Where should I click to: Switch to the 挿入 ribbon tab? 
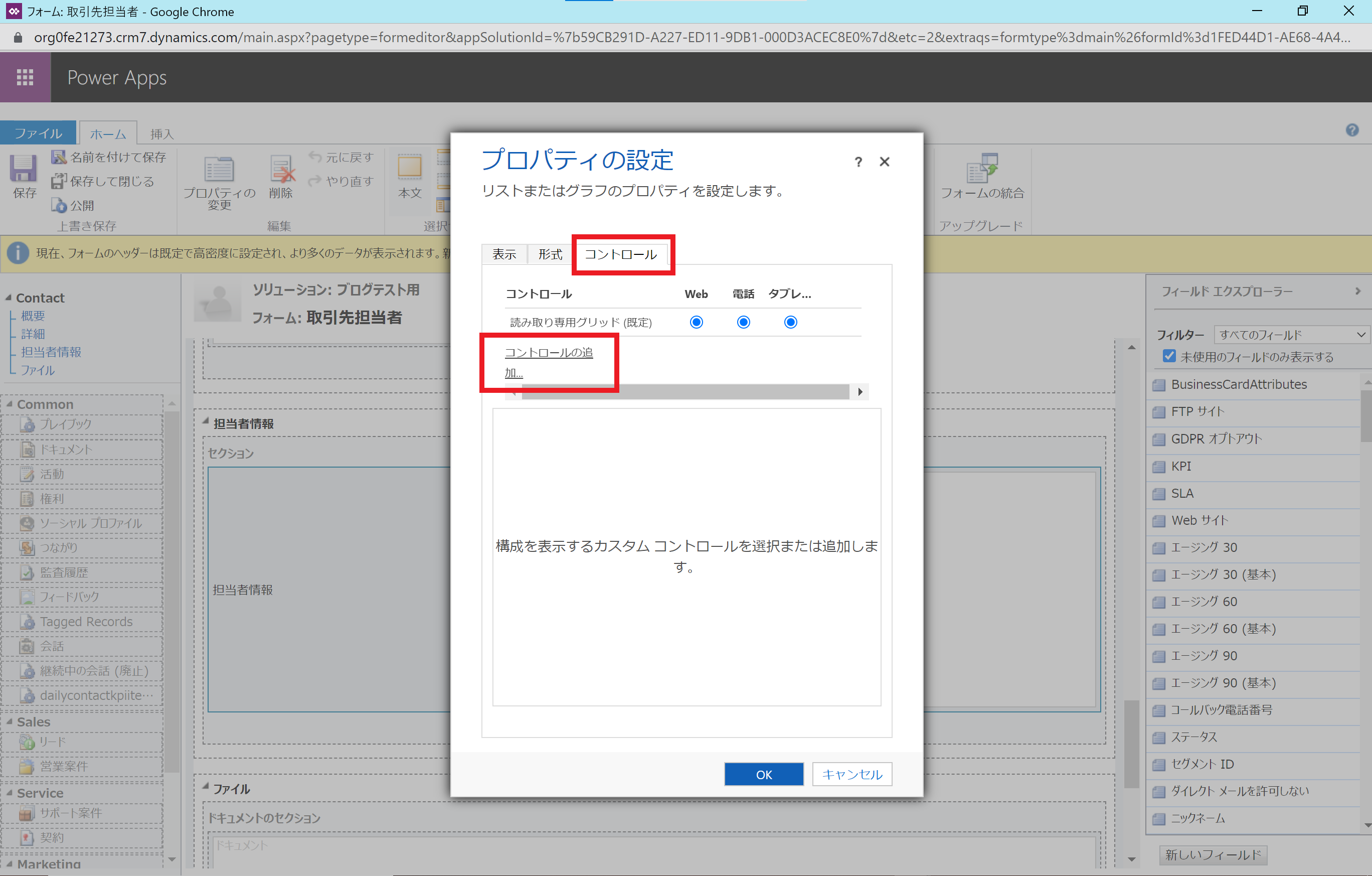(x=162, y=133)
